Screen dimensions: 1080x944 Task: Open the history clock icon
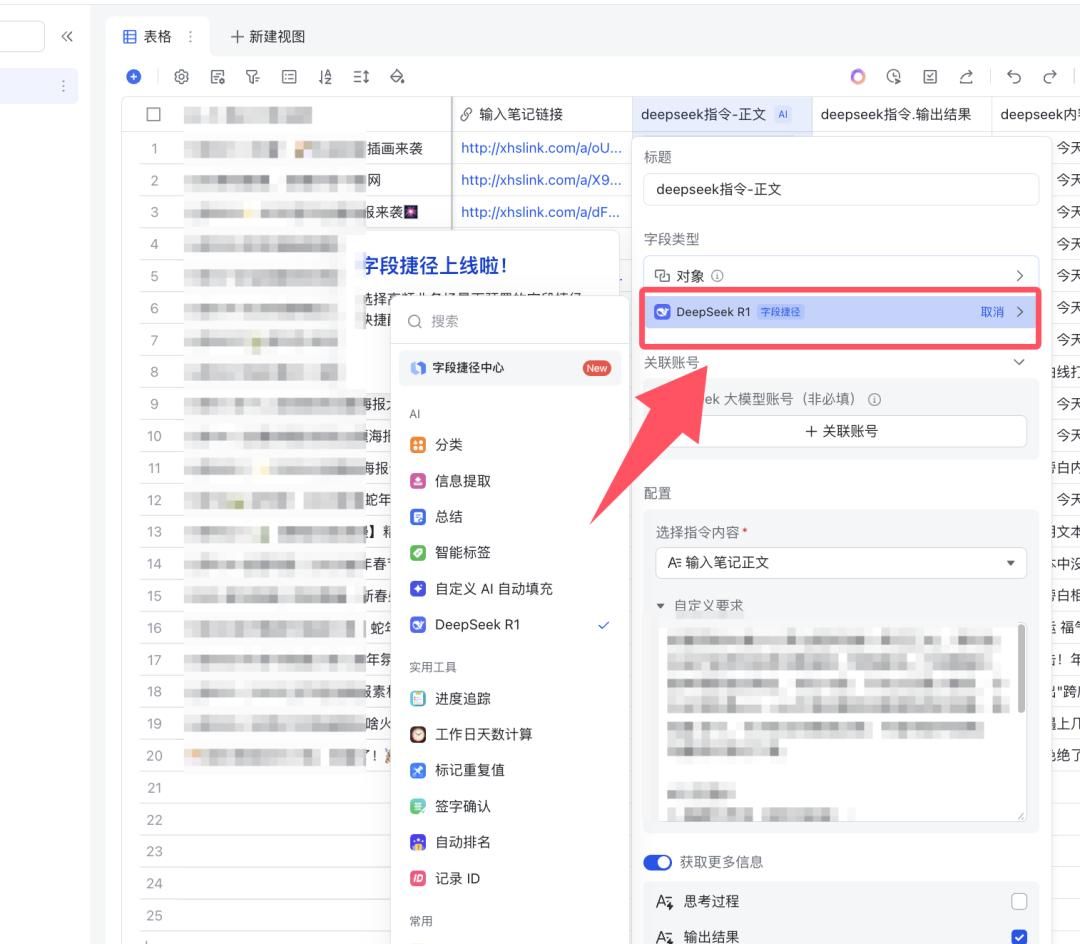click(893, 76)
